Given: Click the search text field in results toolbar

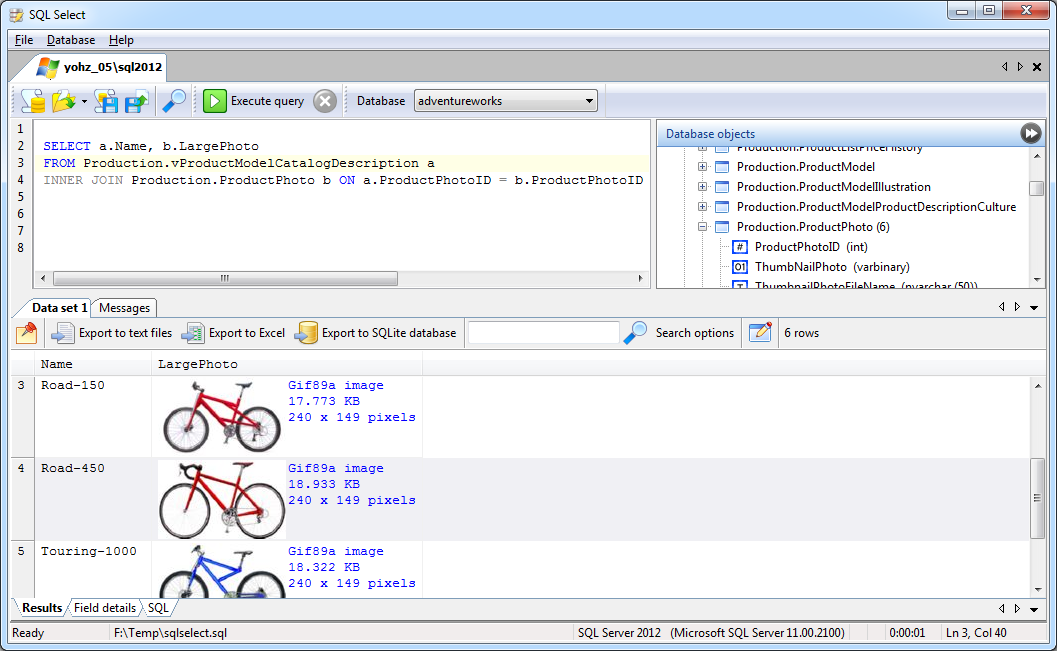Looking at the screenshot, I should coord(543,333).
